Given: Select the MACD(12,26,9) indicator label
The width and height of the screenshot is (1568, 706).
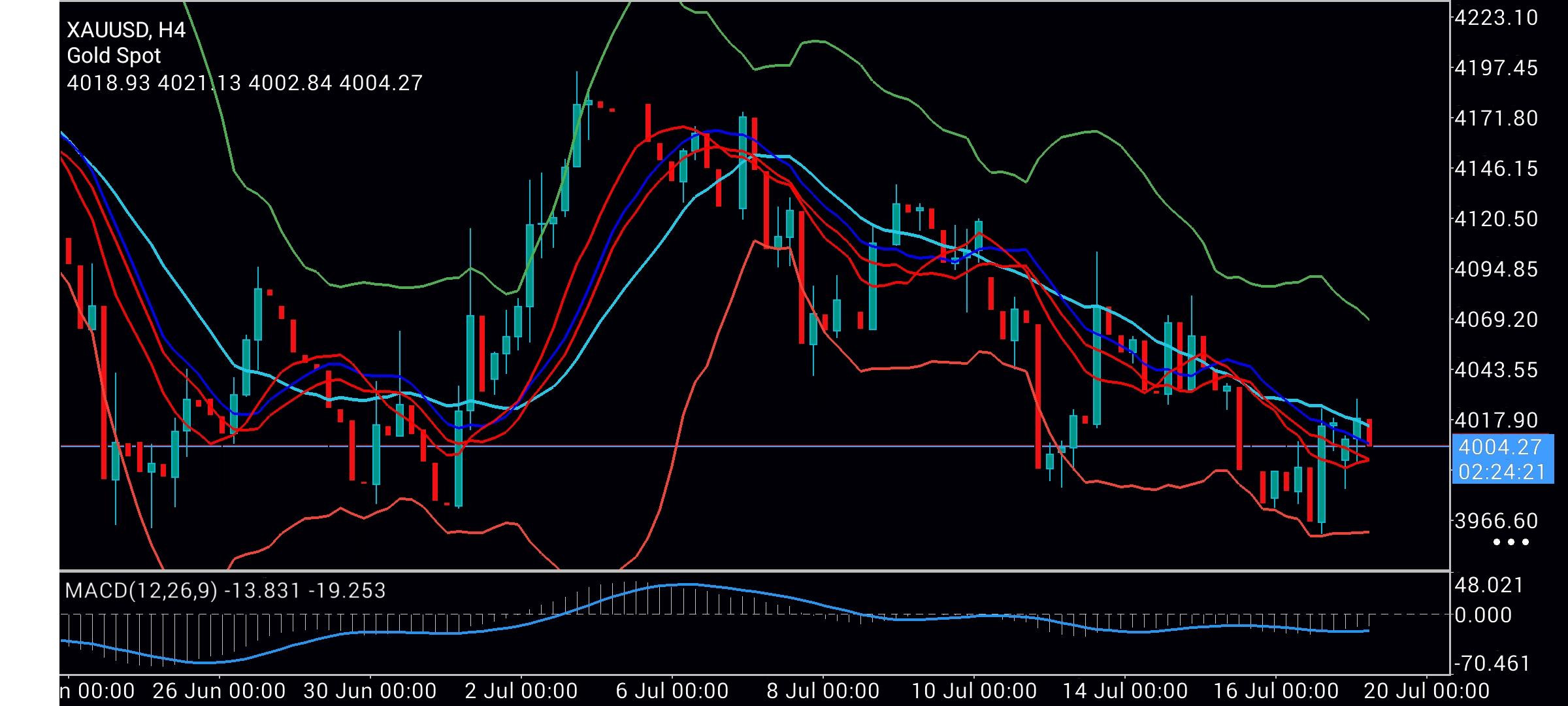Looking at the screenshot, I should pyautogui.click(x=141, y=591).
